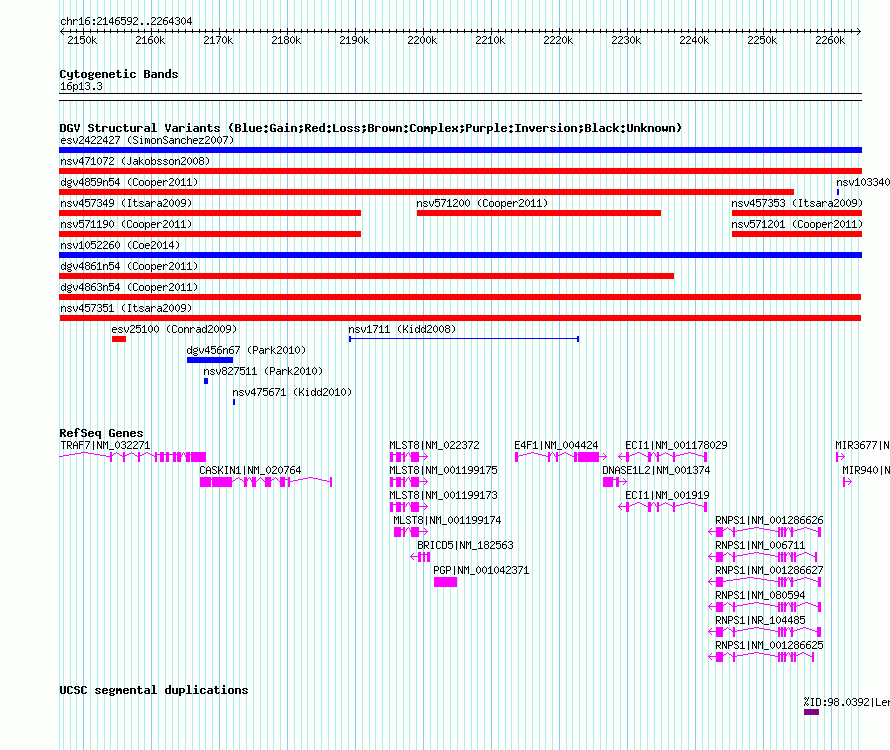
Task: Click the UCSC segmental duplications title
Action: pos(154,690)
